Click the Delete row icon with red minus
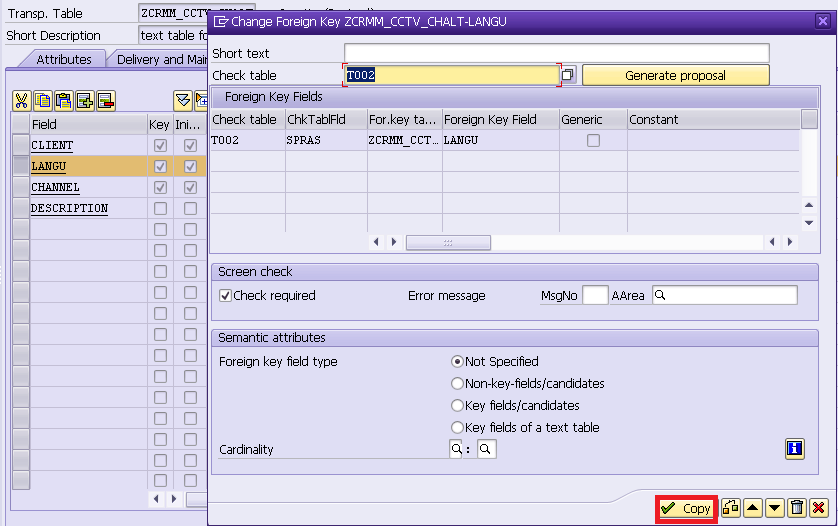Viewport: 838px width, 526px height. (x=106, y=100)
